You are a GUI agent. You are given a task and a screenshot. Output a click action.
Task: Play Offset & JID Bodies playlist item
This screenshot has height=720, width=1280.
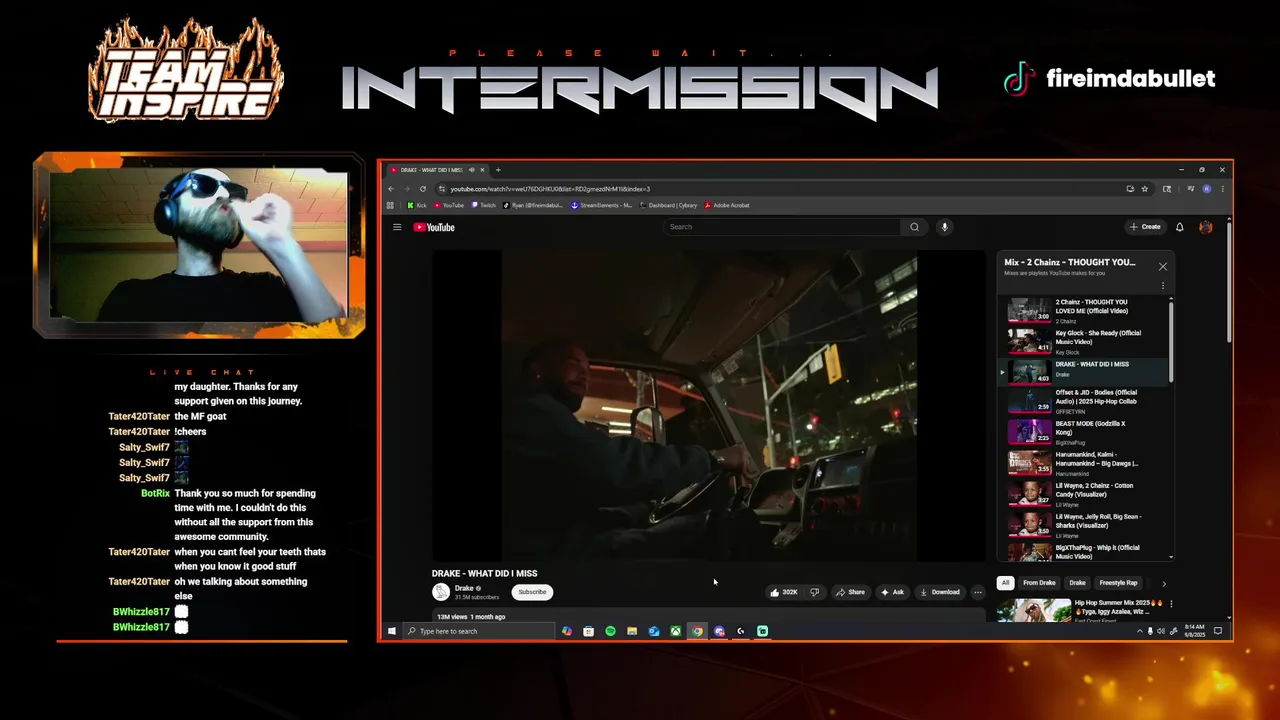coord(1084,401)
